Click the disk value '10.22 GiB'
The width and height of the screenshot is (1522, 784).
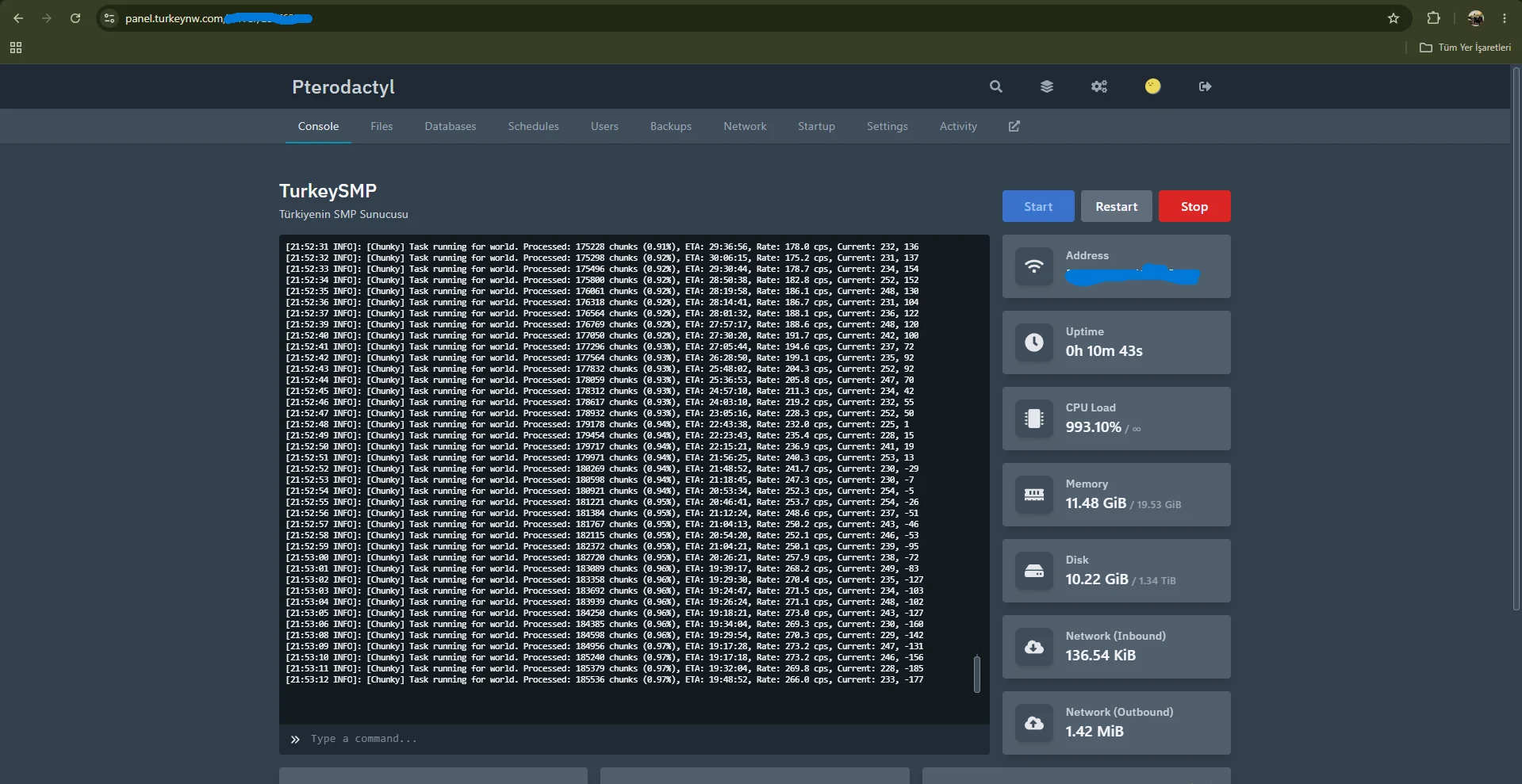[x=1097, y=579]
